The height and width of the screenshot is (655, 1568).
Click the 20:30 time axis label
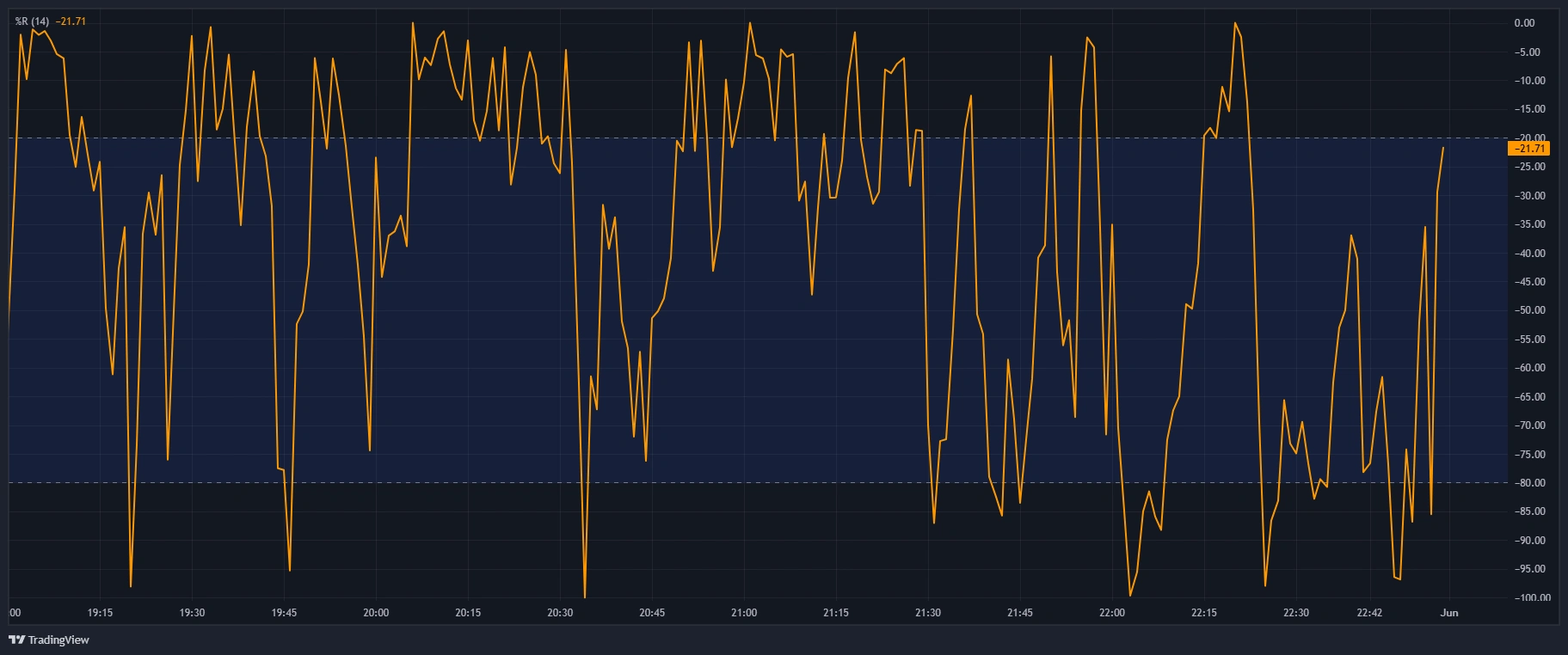[560, 613]
